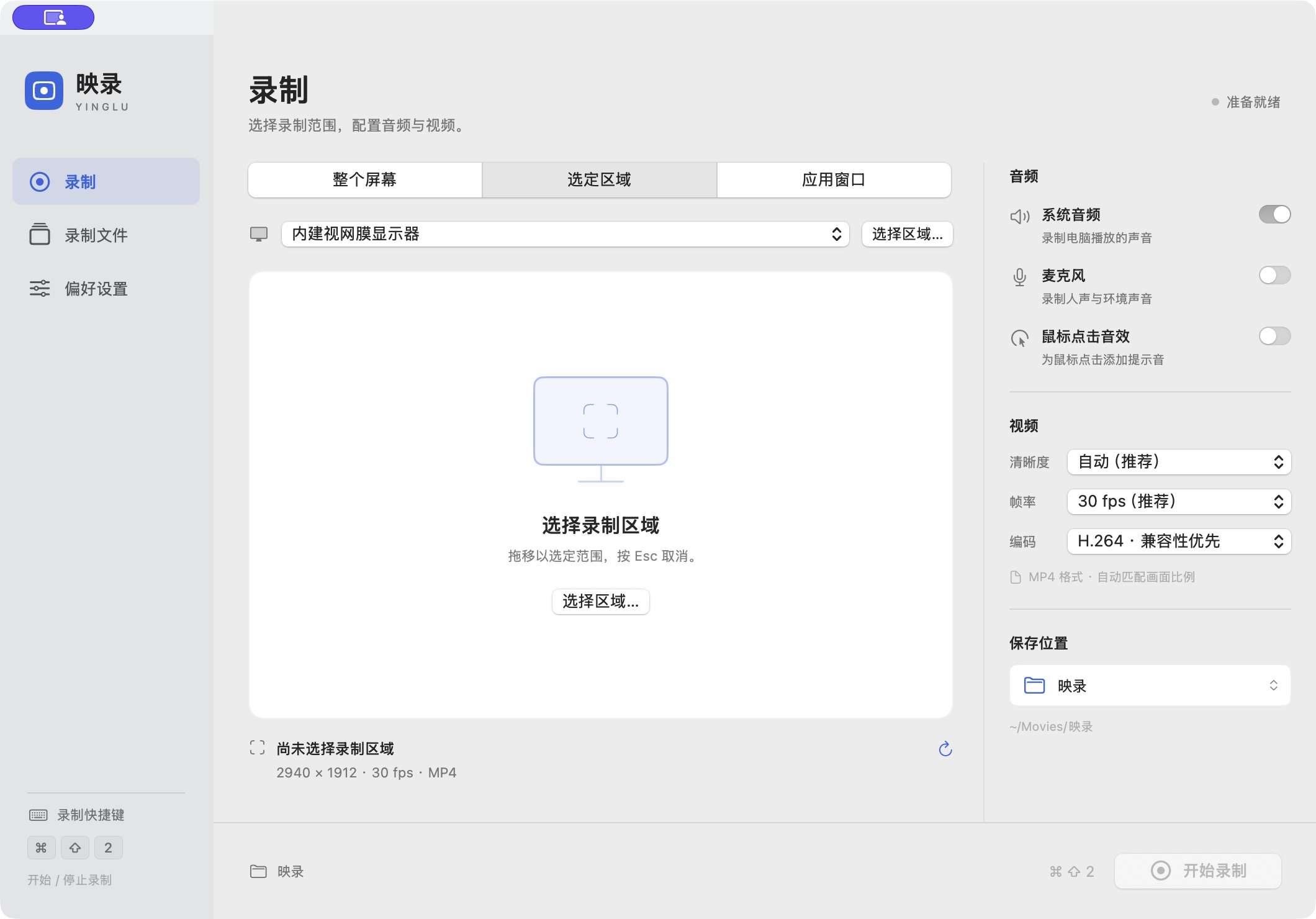
Task: Click the 映录 folder in the bottom bar
Action: 277,871
